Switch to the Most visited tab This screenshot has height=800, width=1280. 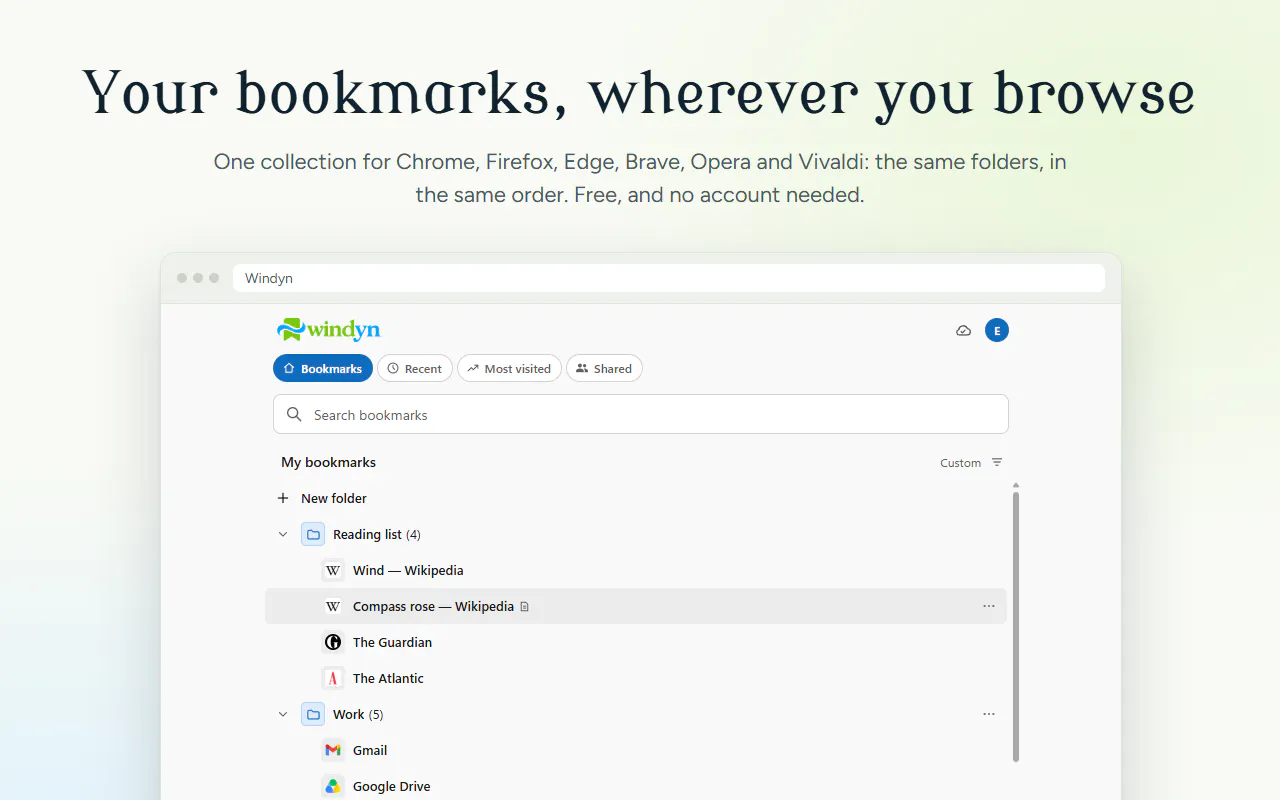pyautogui.click(x=509, y=368)
